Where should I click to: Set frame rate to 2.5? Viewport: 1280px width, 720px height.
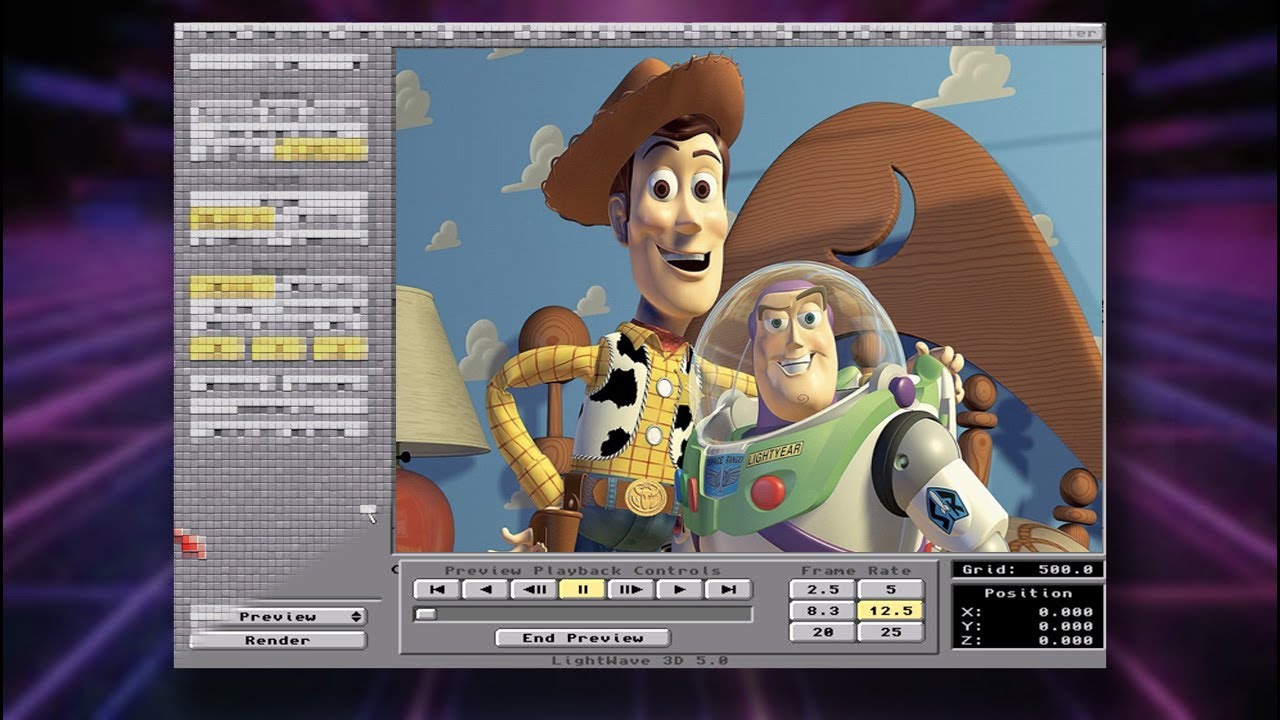point(822,590)
